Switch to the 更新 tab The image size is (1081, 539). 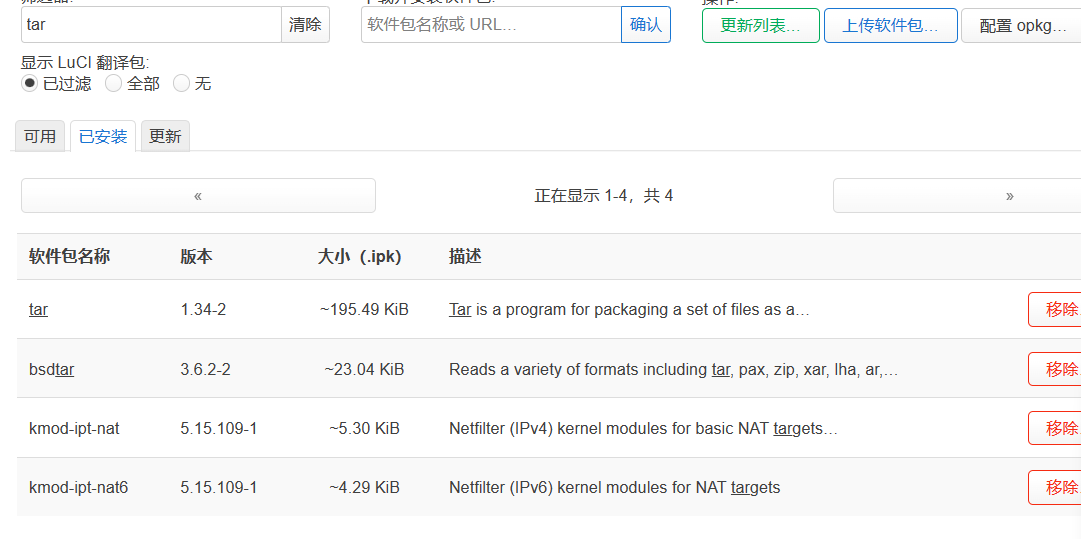click(165, 136)
